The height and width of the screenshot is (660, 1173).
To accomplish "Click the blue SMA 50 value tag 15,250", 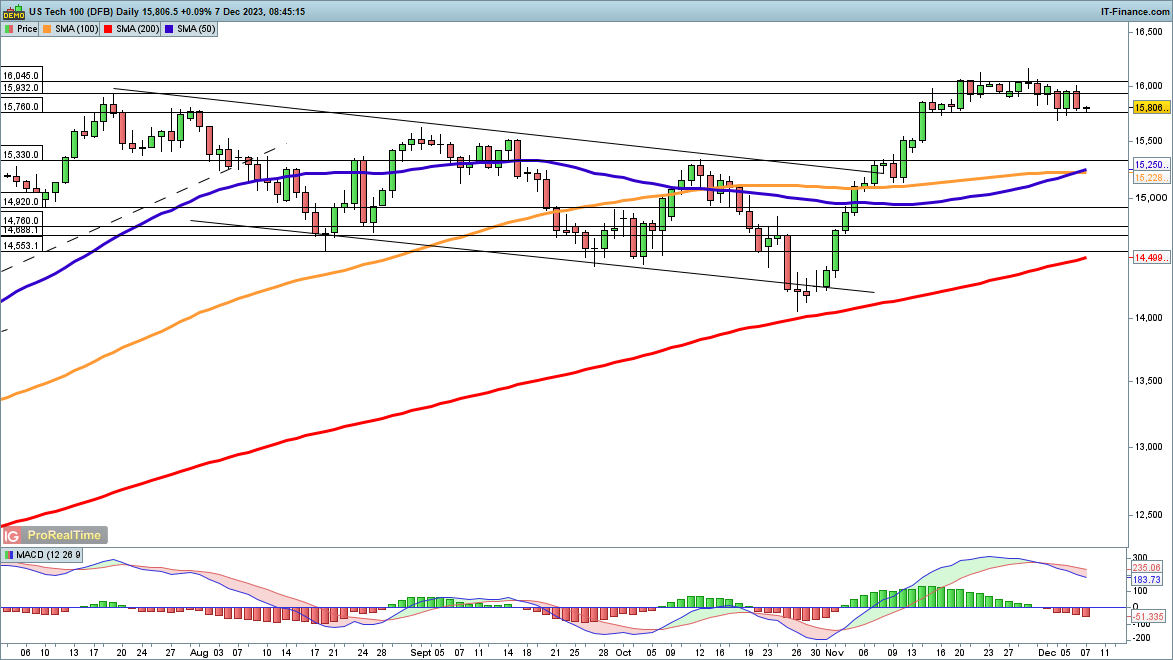I will pyautogui.click(x=1151, y=165).
